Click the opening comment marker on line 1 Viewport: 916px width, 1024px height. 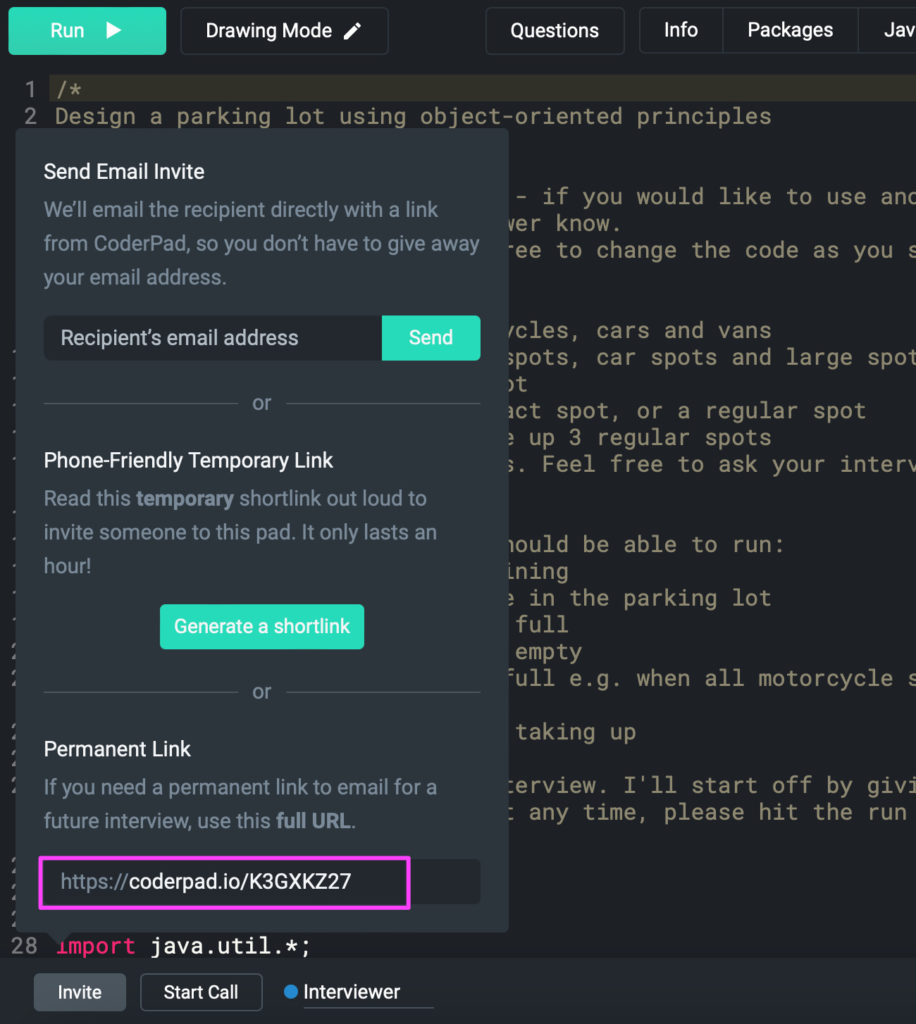69,89
